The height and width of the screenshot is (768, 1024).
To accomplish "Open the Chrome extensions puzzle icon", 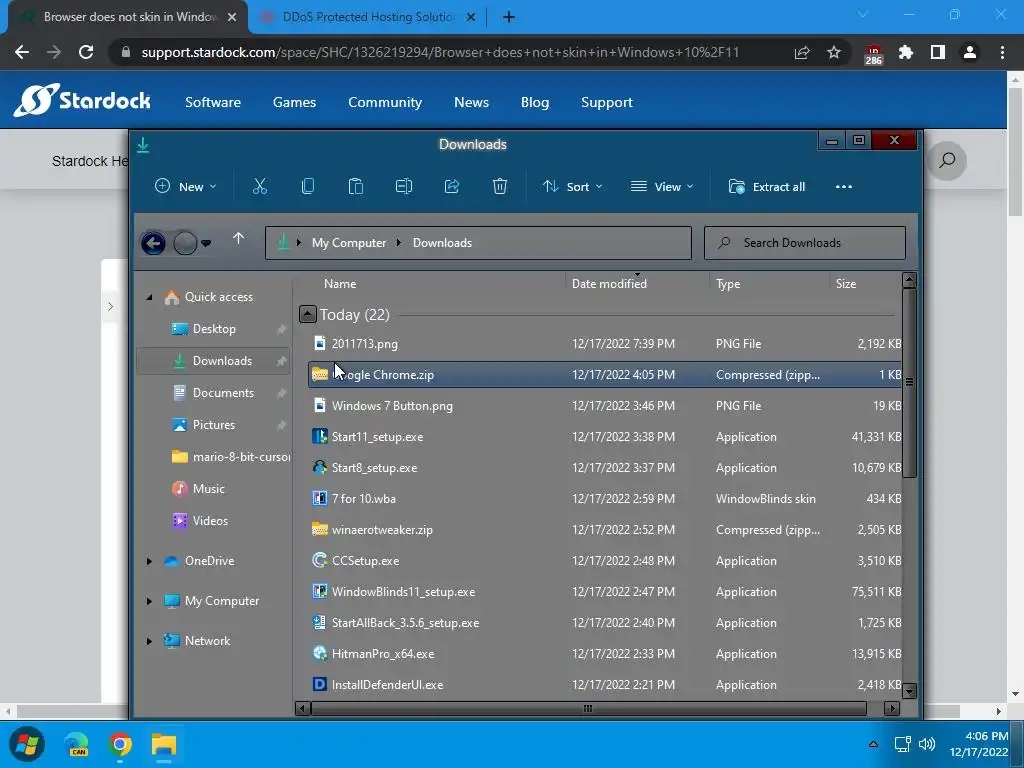I will (x=906, y=52).
